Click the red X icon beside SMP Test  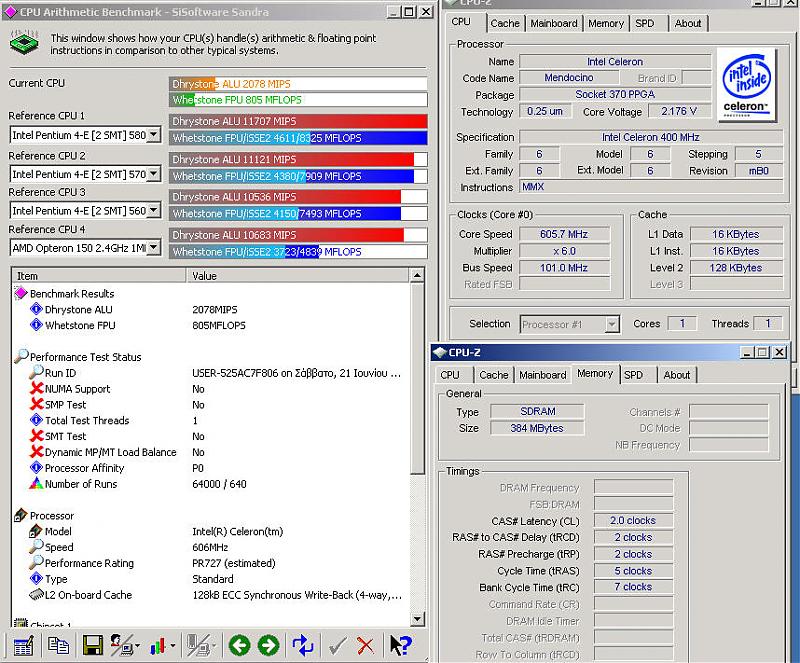[x=36, y=404]
